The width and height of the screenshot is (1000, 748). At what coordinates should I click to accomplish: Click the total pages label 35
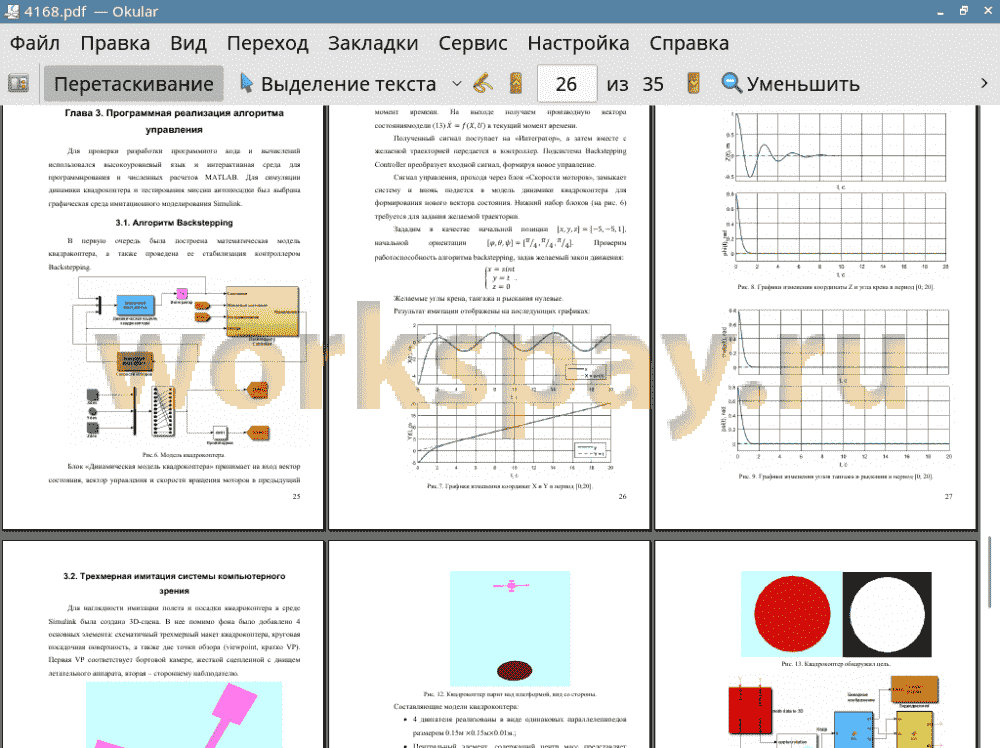pyautogui.click(x=652, y=84)
